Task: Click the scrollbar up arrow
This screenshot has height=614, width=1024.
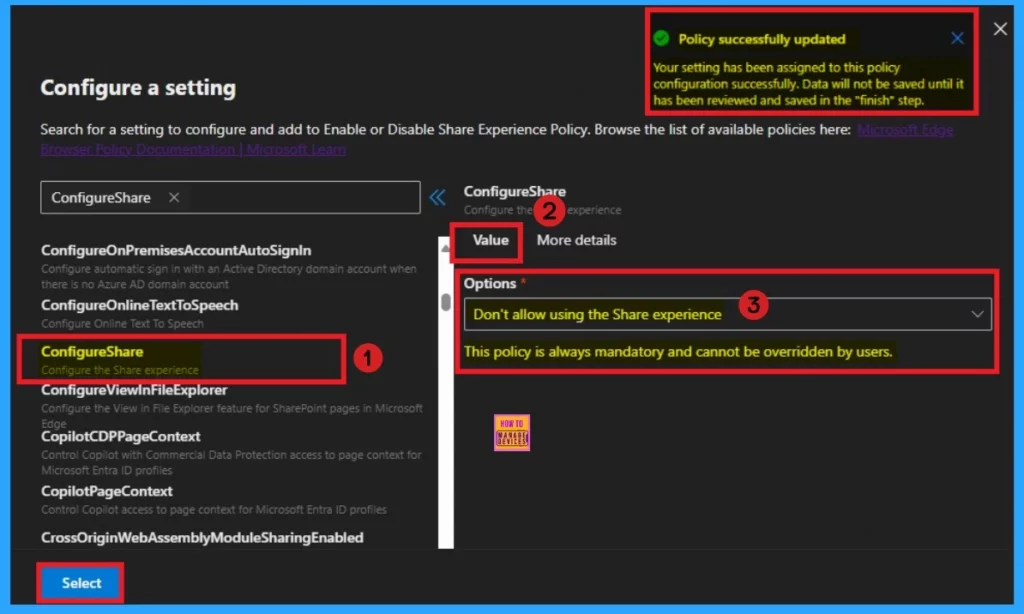Action: 445,248
